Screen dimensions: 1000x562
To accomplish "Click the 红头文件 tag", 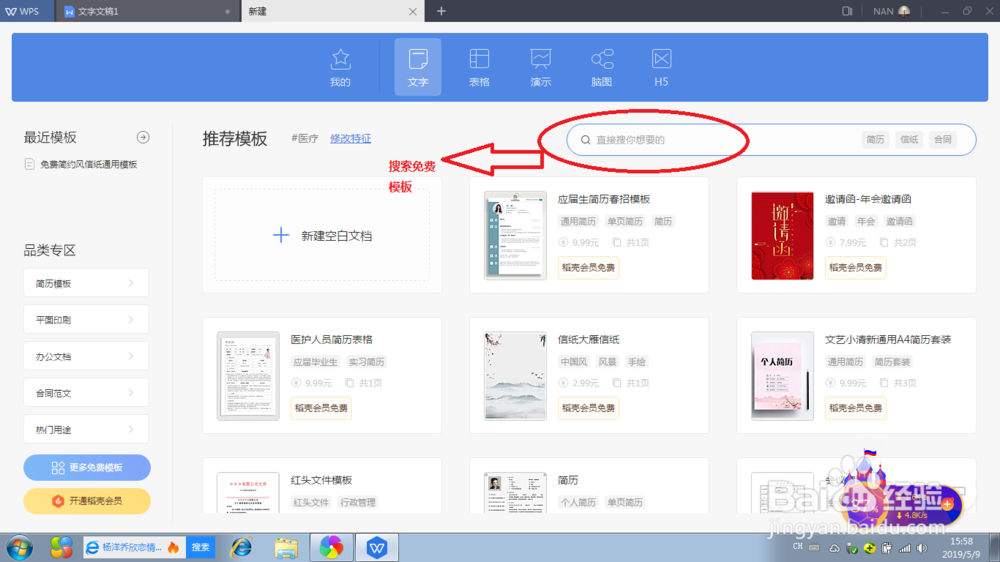I will coord(311,502).
